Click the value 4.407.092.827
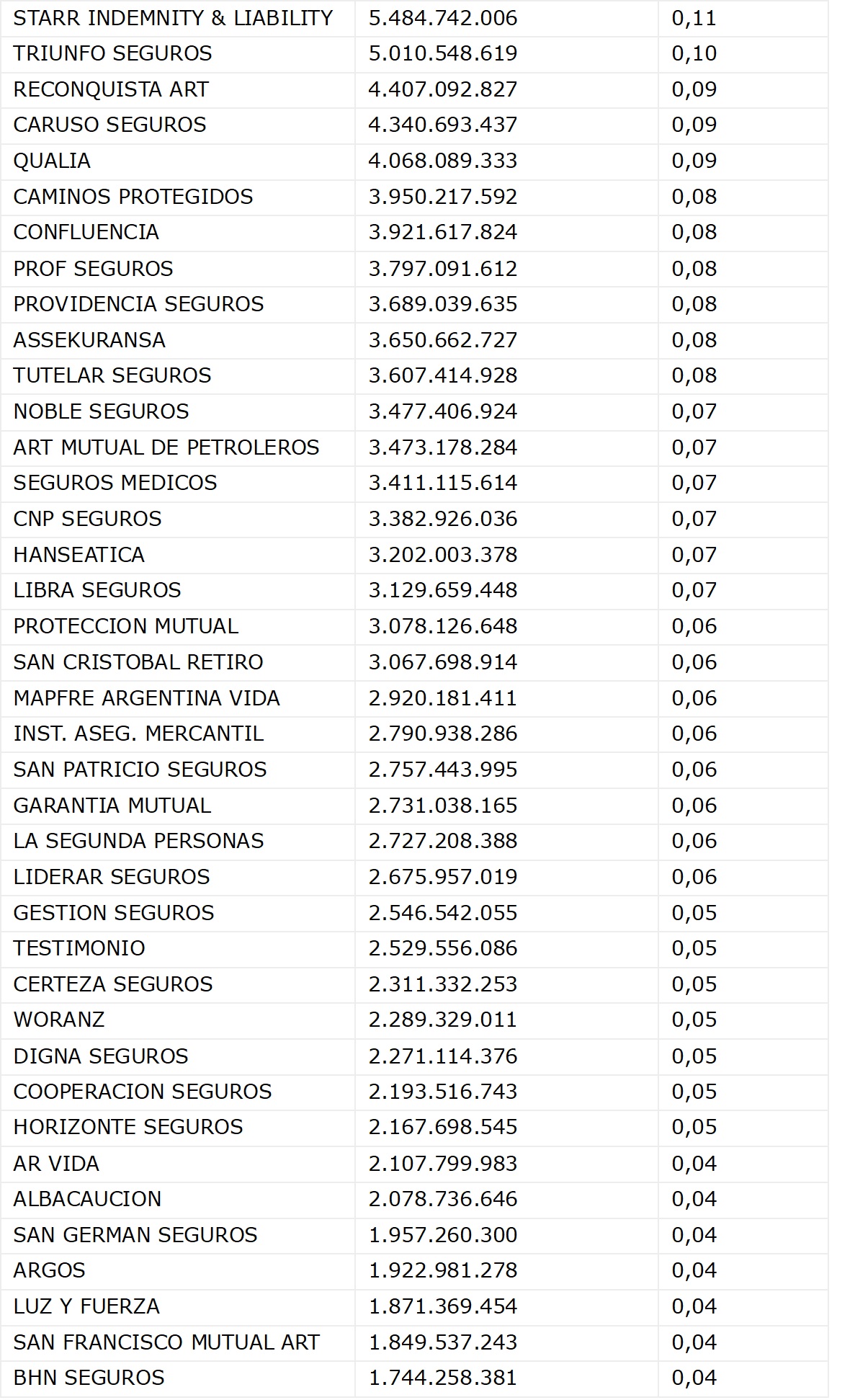Viewport: 855px width, 1400px height. (442, 89)
